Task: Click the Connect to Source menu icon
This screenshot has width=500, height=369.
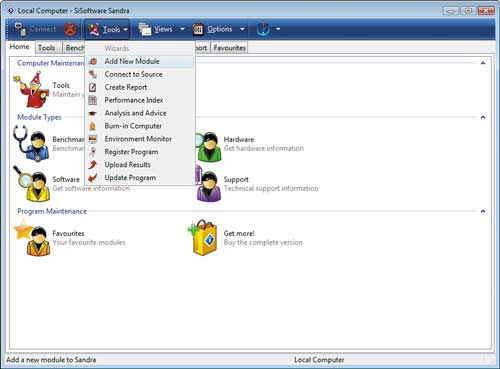Action: click(93, 74)
